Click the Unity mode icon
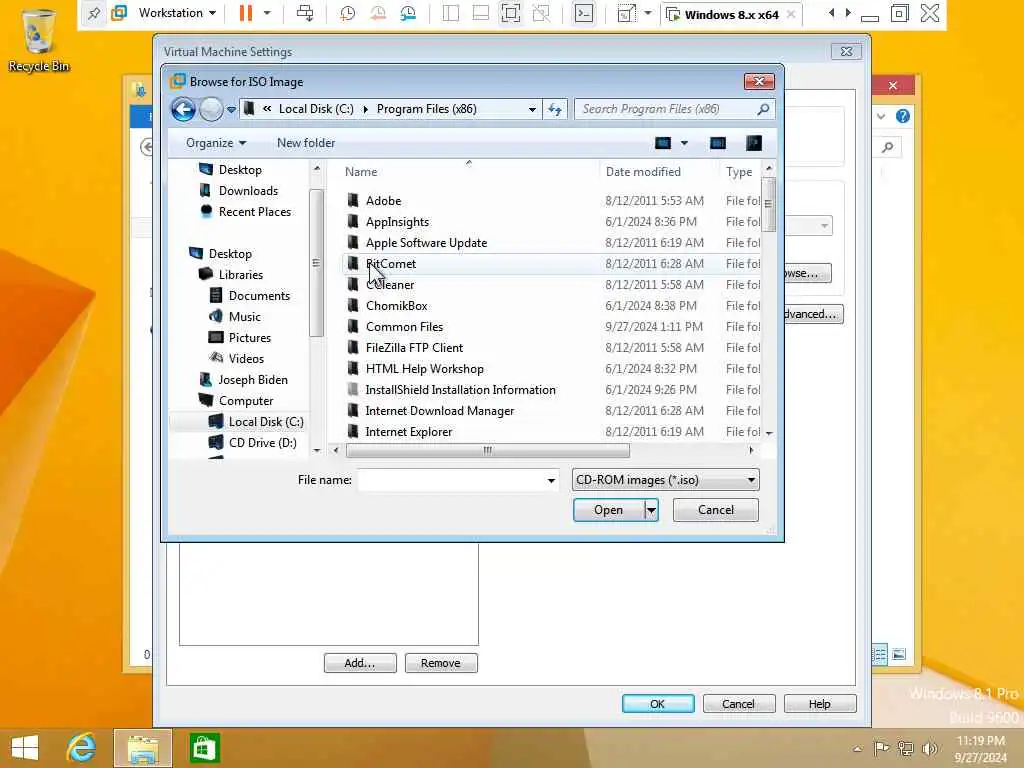 (541, 13)
